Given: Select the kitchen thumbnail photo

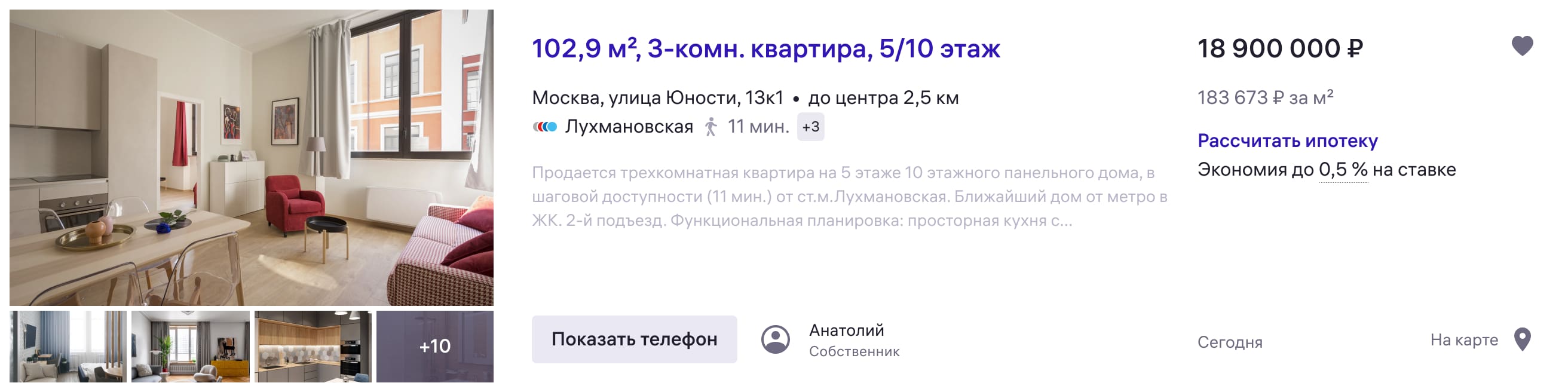Looking at the screenshot, I should [313, 347].
